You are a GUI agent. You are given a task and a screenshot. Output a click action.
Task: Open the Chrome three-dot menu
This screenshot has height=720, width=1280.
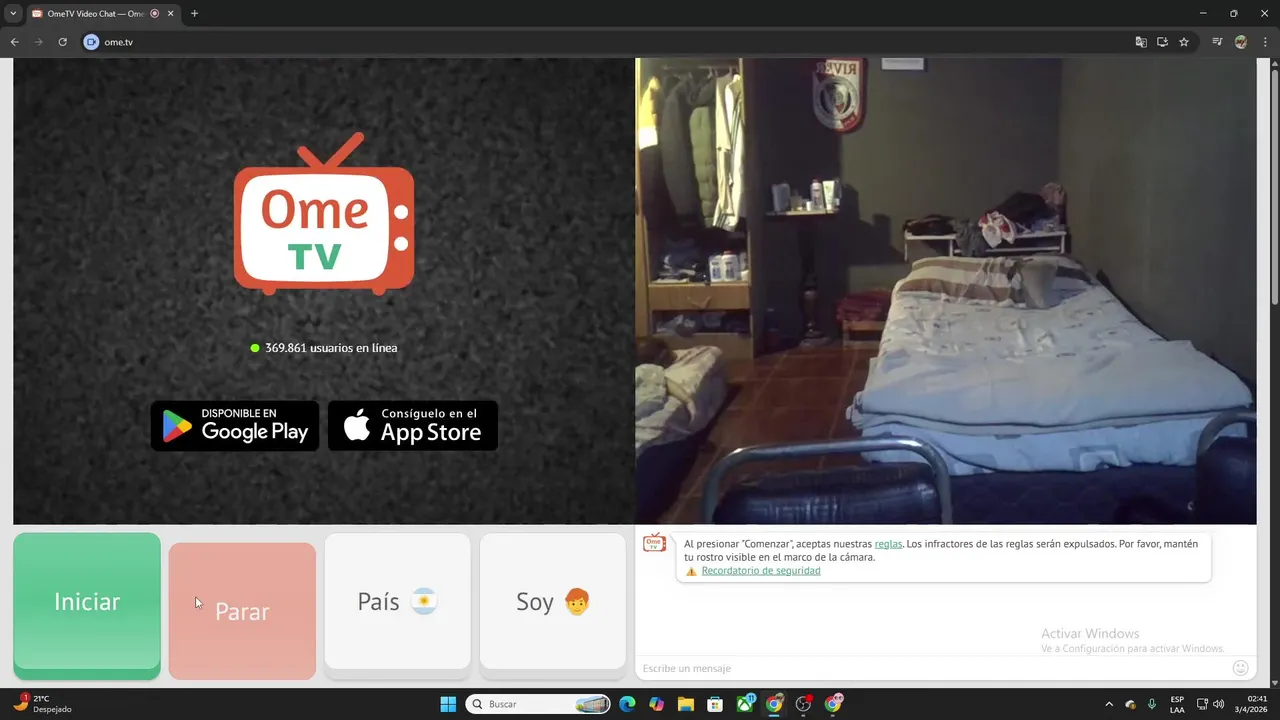(x=1266, y=42)
